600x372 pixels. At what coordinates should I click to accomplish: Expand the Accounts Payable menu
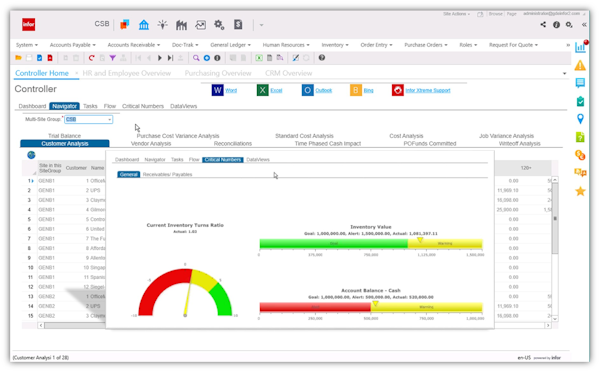point(73,45)
